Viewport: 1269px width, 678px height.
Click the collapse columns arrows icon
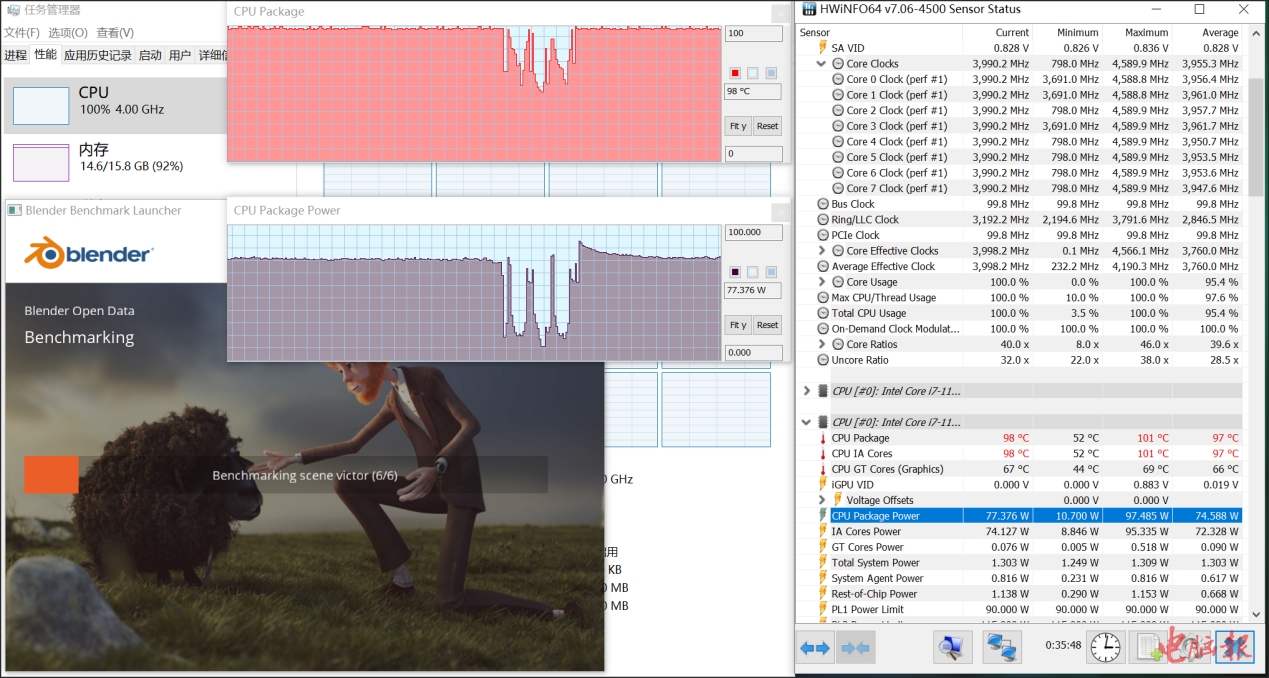click(x=856, y=648)
